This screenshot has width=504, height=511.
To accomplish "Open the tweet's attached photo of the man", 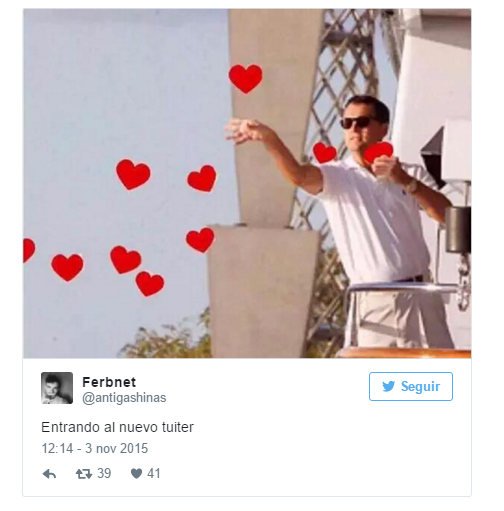I will point(247,183).
